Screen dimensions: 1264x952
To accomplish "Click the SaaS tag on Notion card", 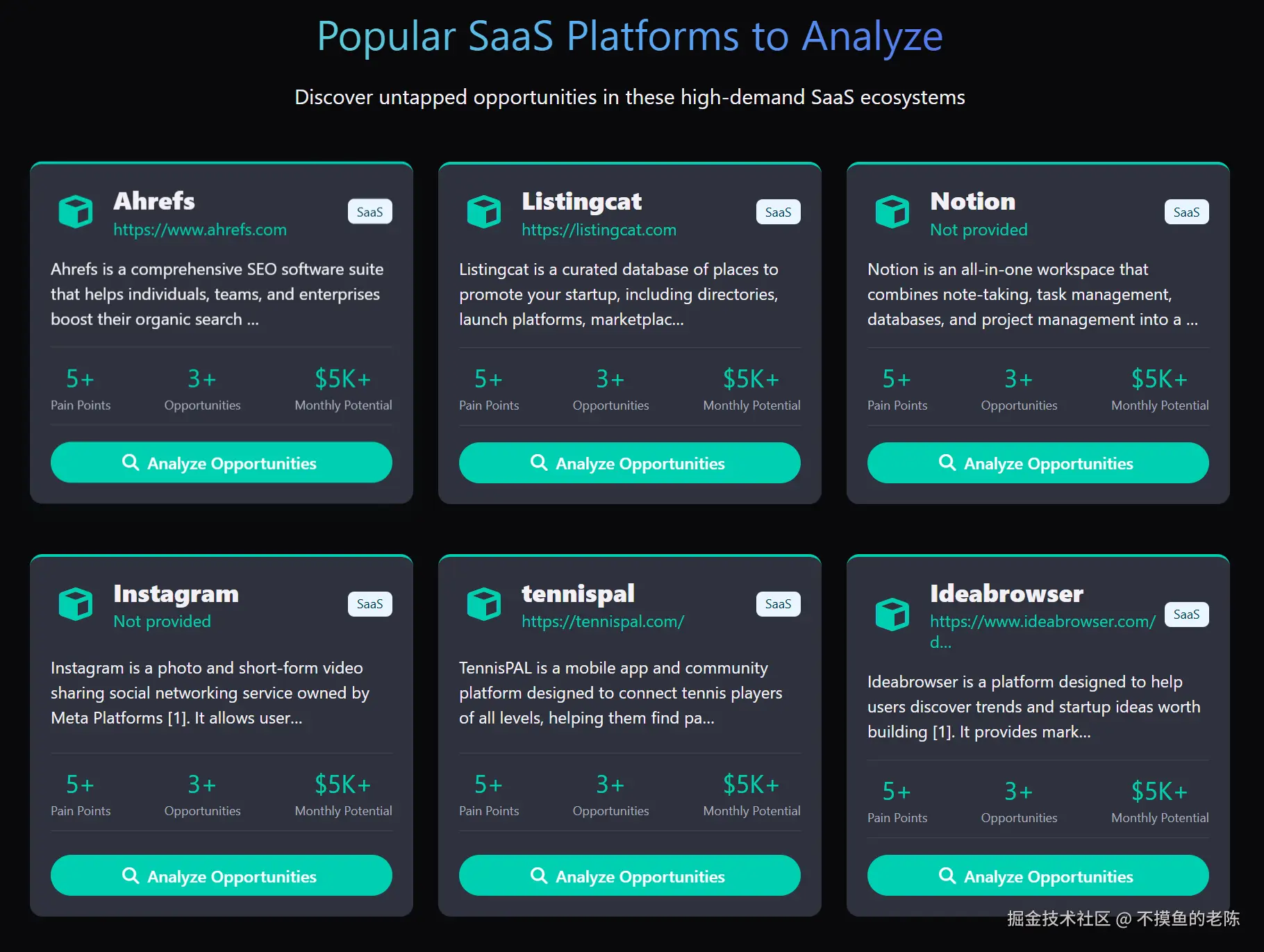I will click(1186, 212).
